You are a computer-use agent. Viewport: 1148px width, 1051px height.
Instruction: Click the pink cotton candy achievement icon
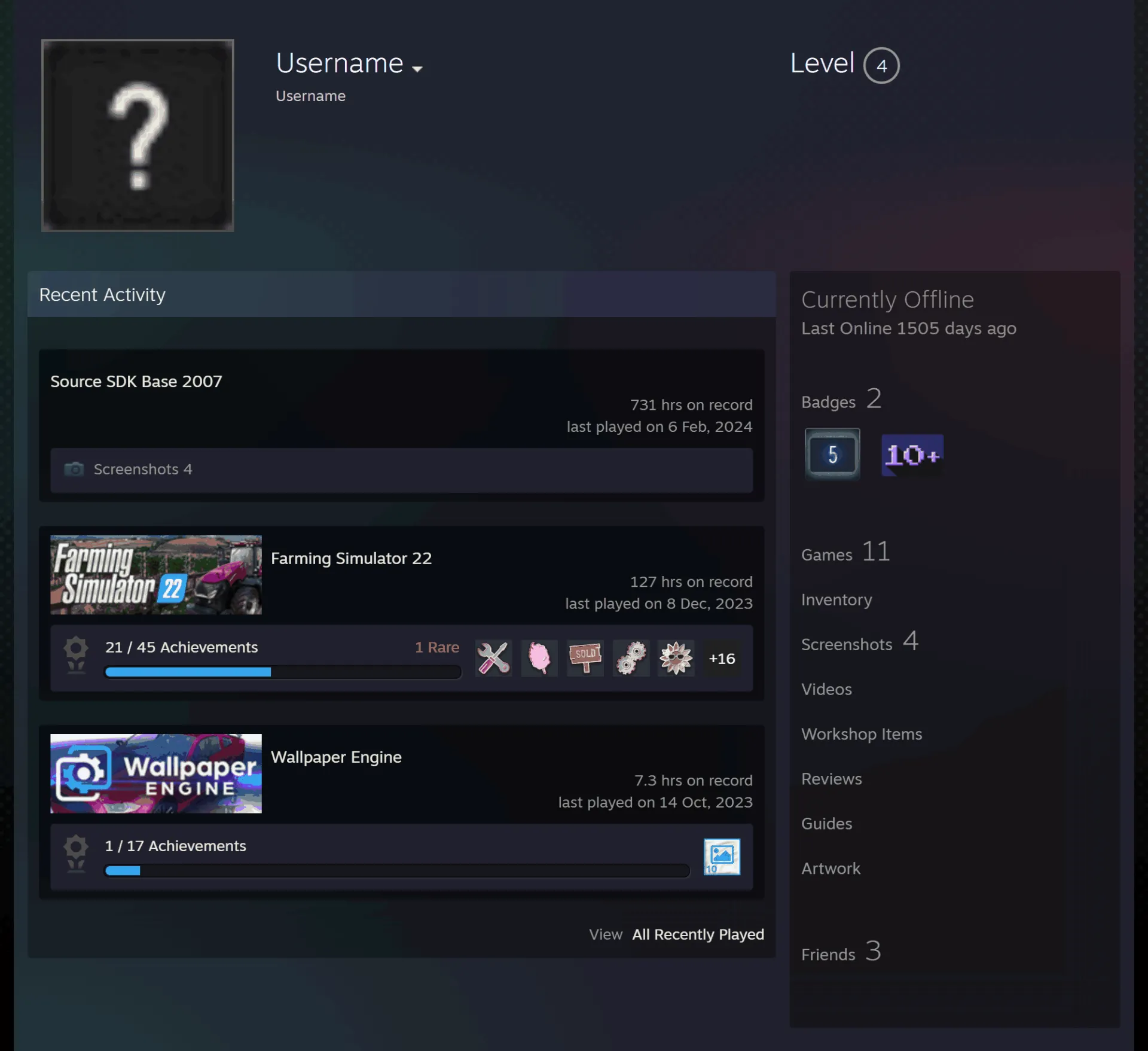coord(539,658)
